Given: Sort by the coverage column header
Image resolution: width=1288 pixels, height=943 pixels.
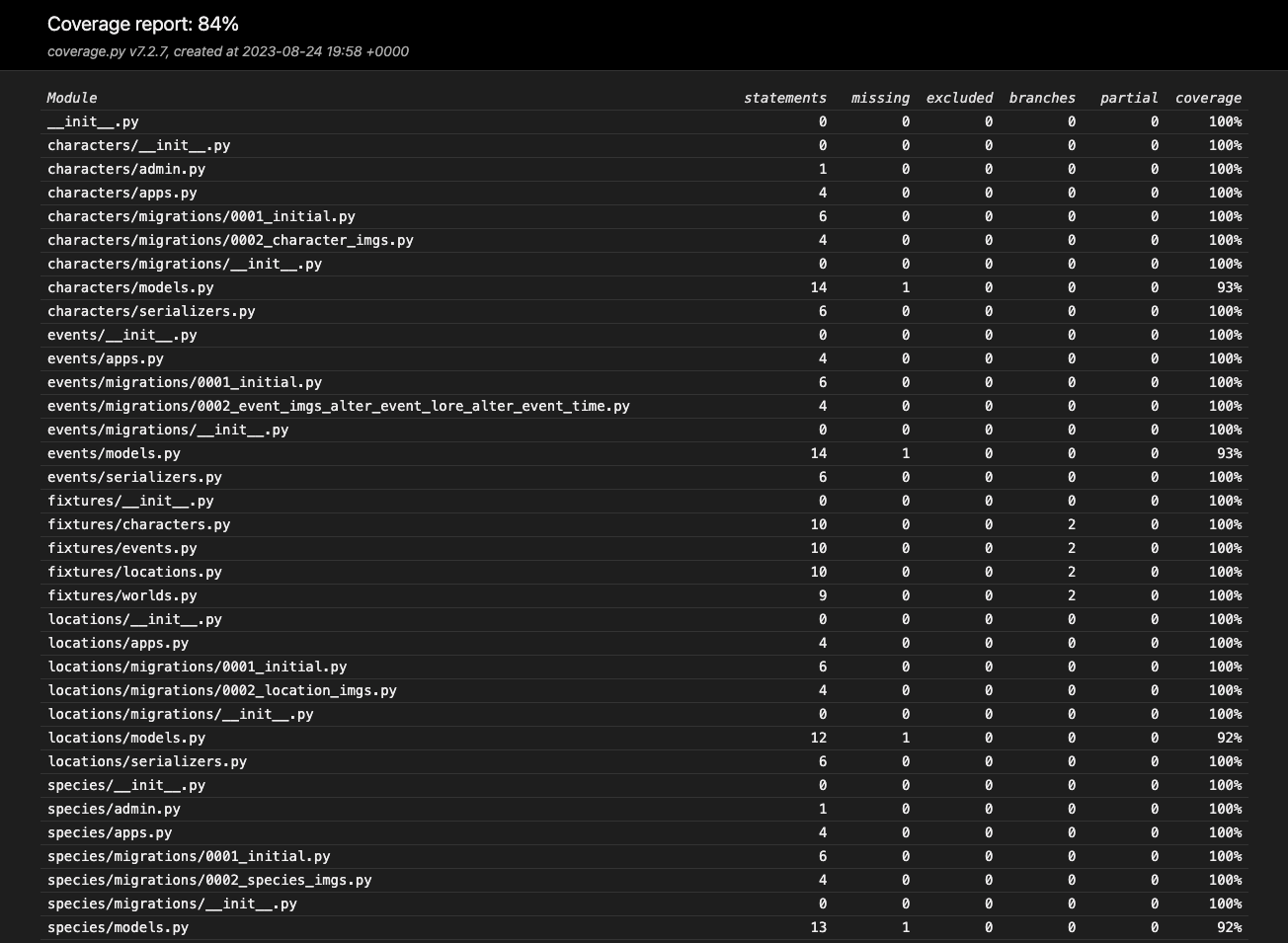Looking at the screenshot, I should point(1208,98).
